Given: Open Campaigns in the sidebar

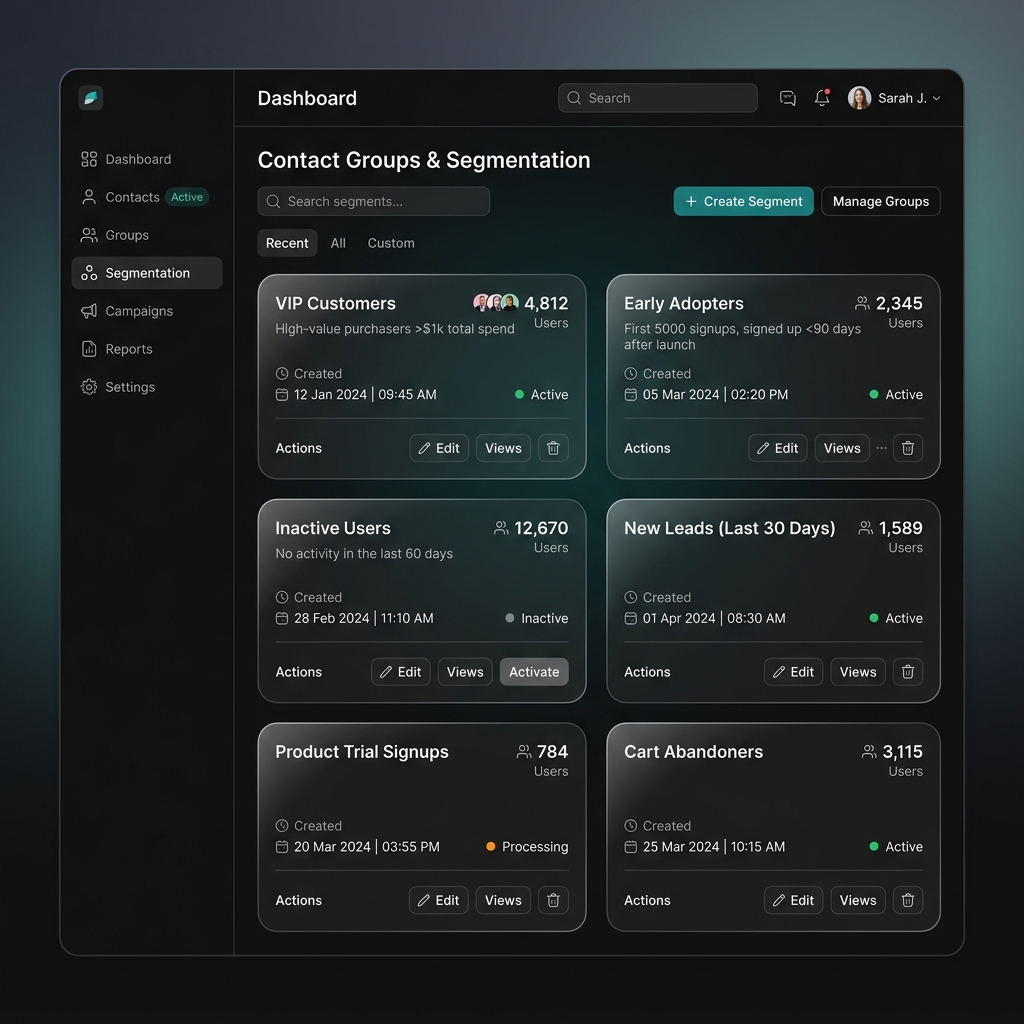Looking at the screenshot, I should coord(127,311).
